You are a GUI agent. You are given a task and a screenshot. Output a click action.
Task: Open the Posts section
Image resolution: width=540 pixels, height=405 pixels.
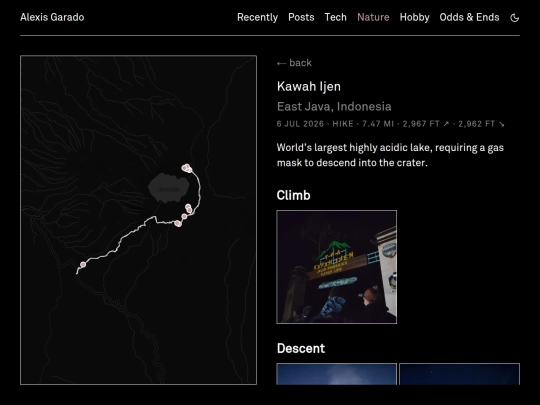[301, 17]
